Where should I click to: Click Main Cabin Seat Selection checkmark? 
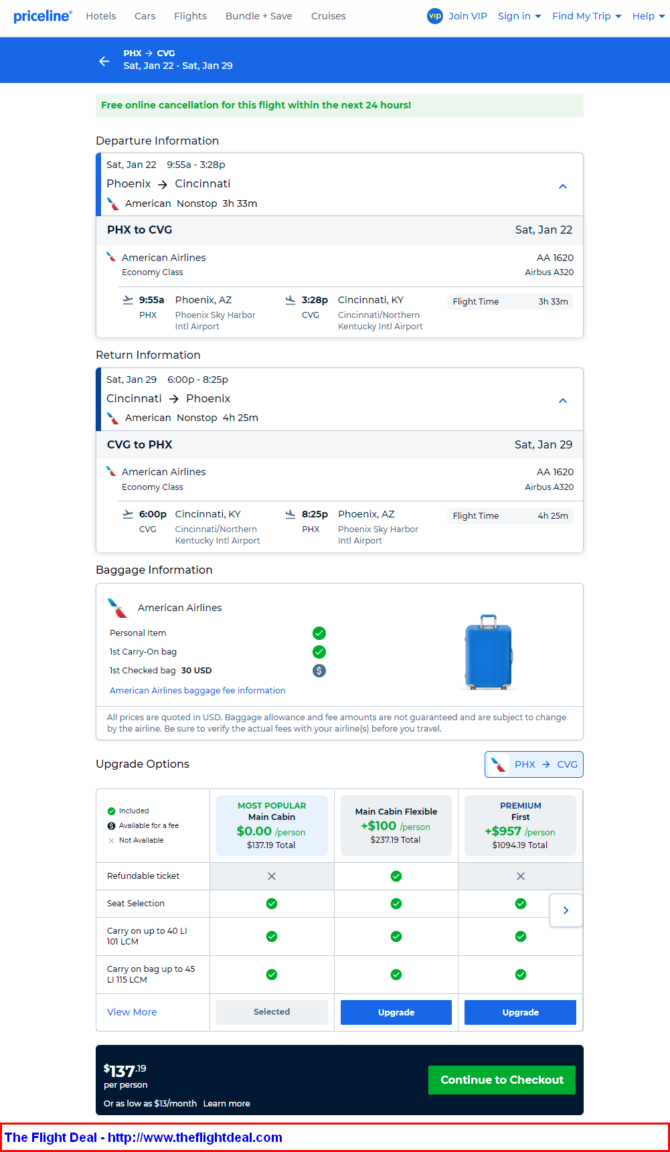(272, 904)
